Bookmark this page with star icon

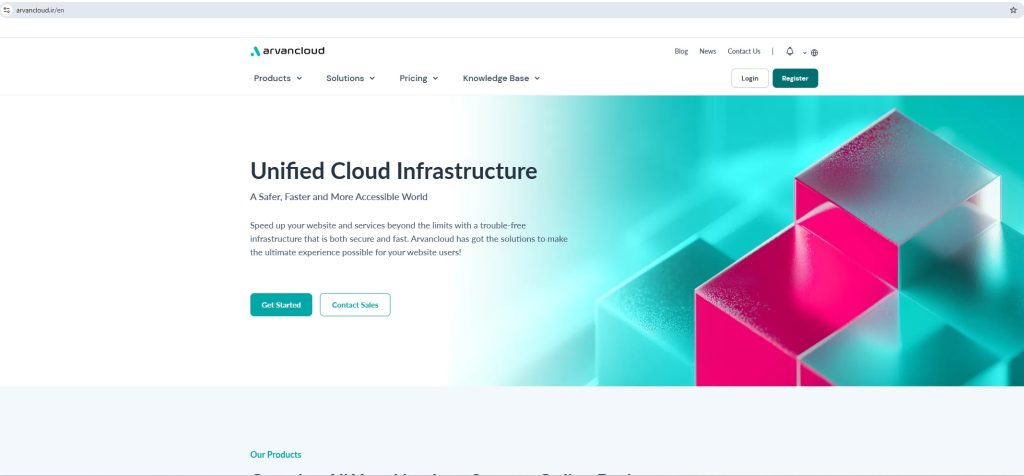point(1013,9)
